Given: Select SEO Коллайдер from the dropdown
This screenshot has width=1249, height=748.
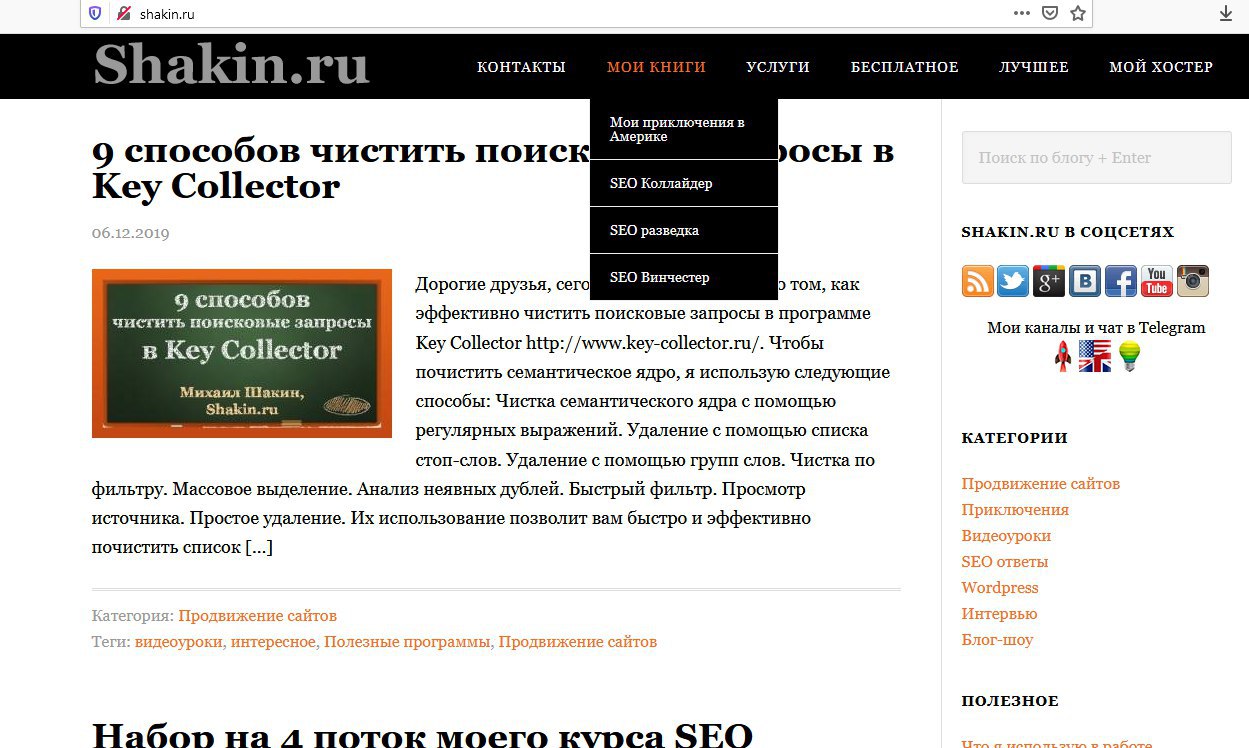Looking at the screenshot, I should (684, 183).
